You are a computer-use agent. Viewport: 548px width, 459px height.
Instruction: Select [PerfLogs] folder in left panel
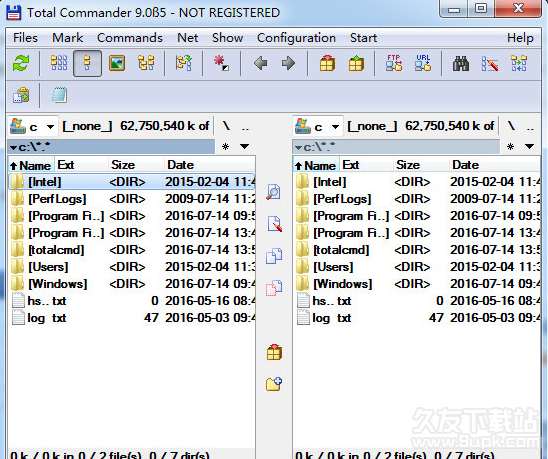[x=131, y=199]
